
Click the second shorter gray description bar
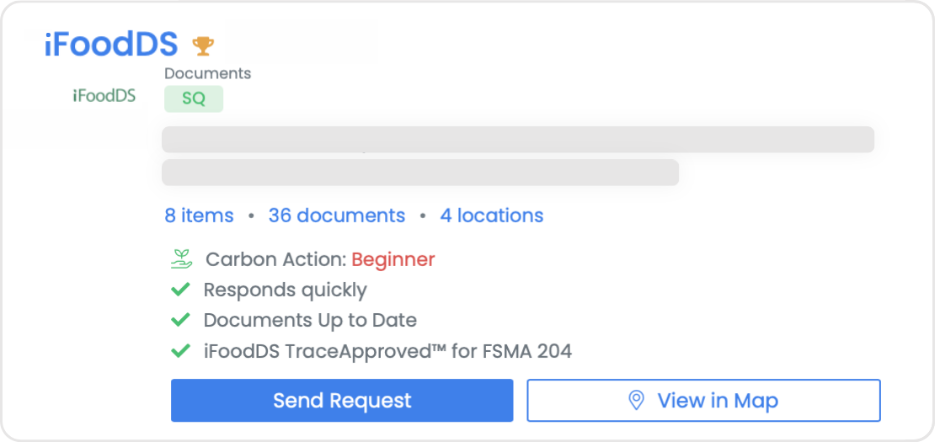tap(420, 172)
